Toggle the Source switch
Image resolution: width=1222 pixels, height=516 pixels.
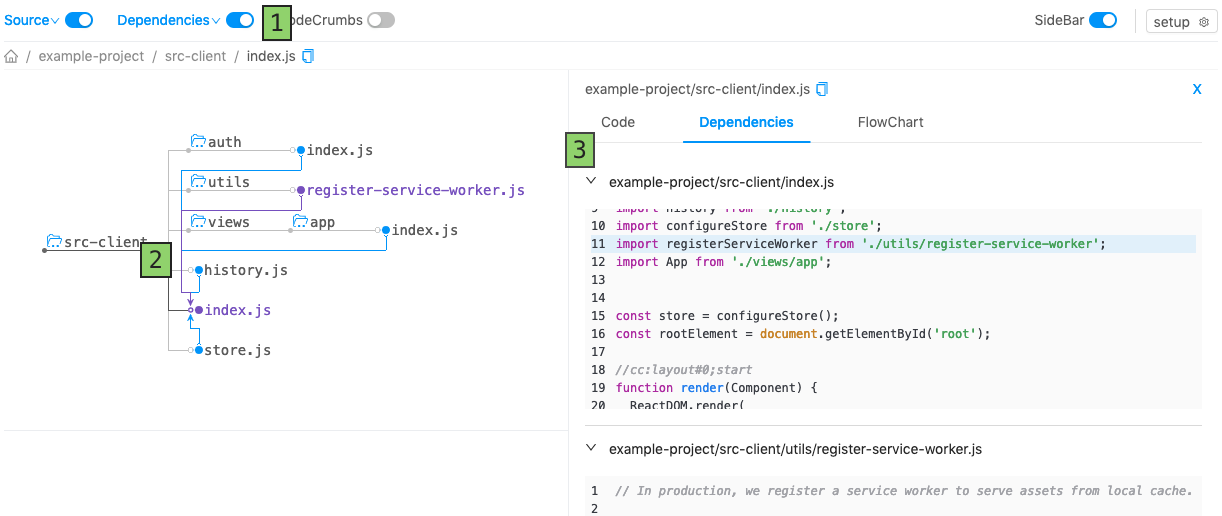[x=79, y=20]
